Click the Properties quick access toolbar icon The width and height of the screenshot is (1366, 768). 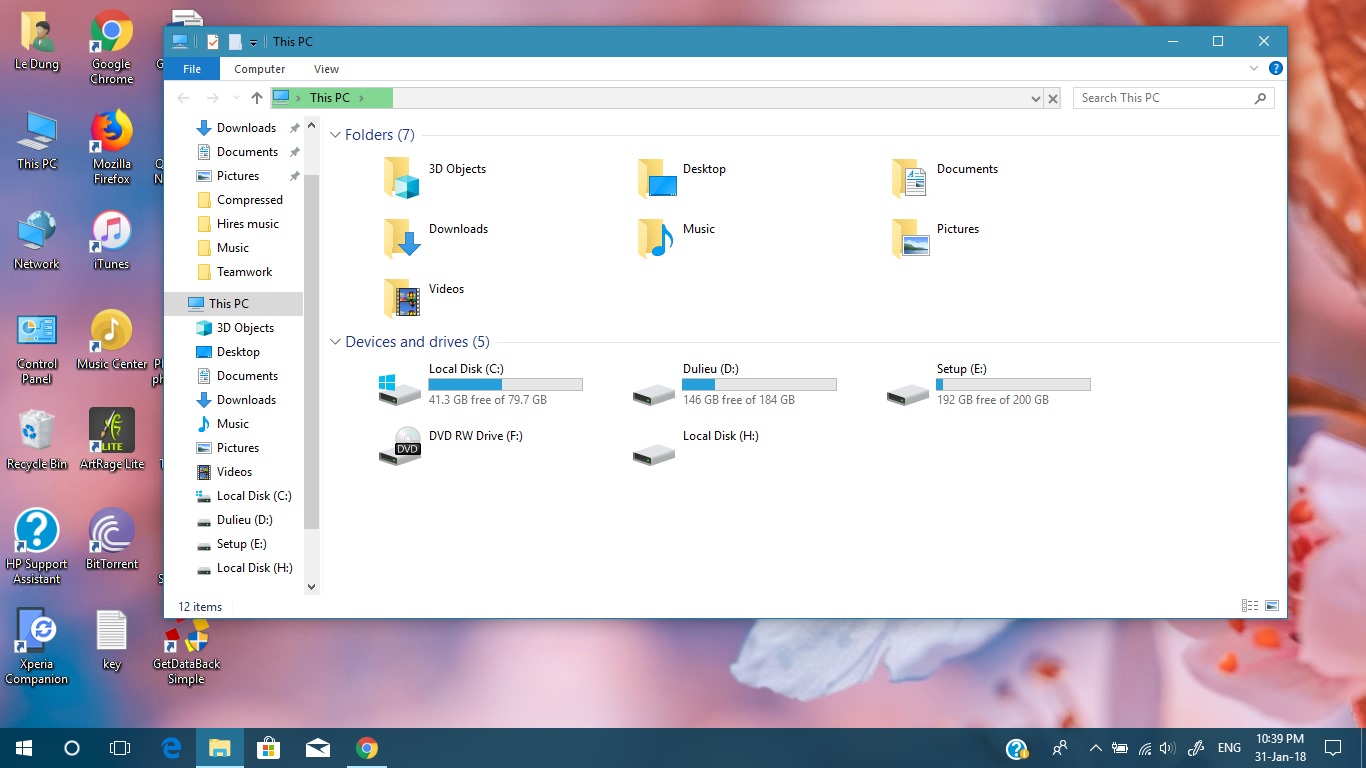(x=213, y=42)
